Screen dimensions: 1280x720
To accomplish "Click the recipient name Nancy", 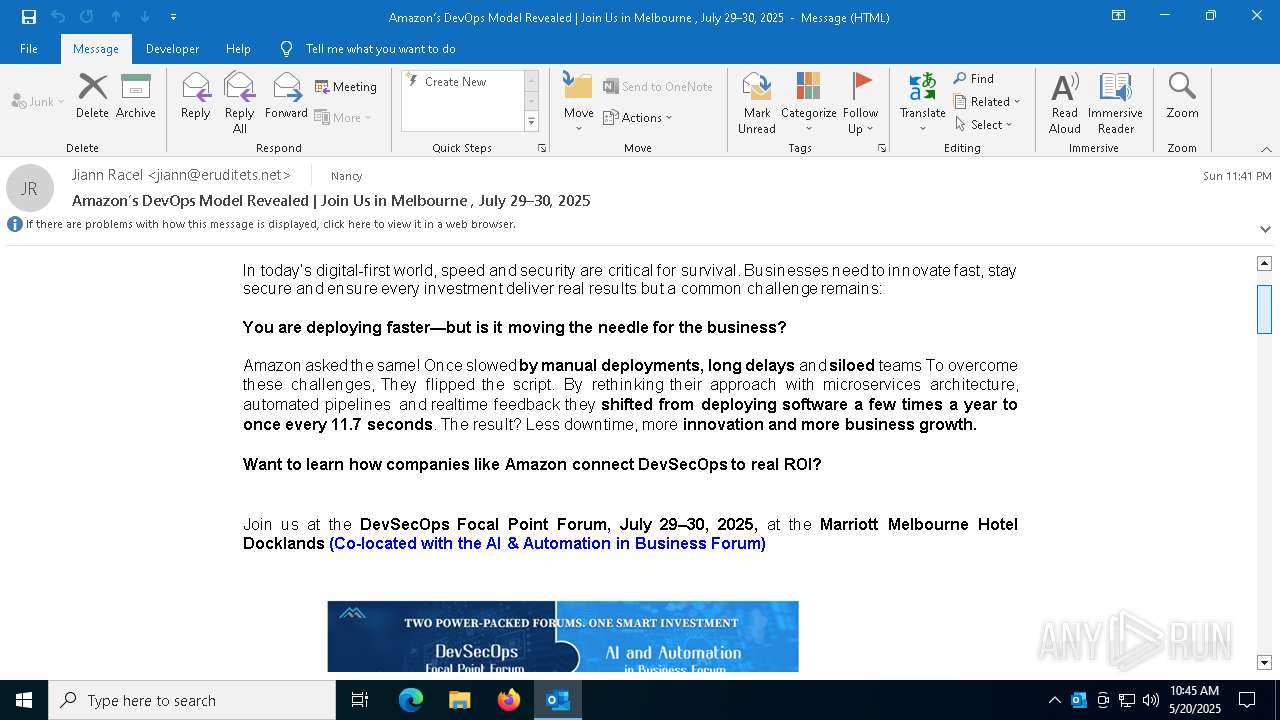I will [346, 176].
